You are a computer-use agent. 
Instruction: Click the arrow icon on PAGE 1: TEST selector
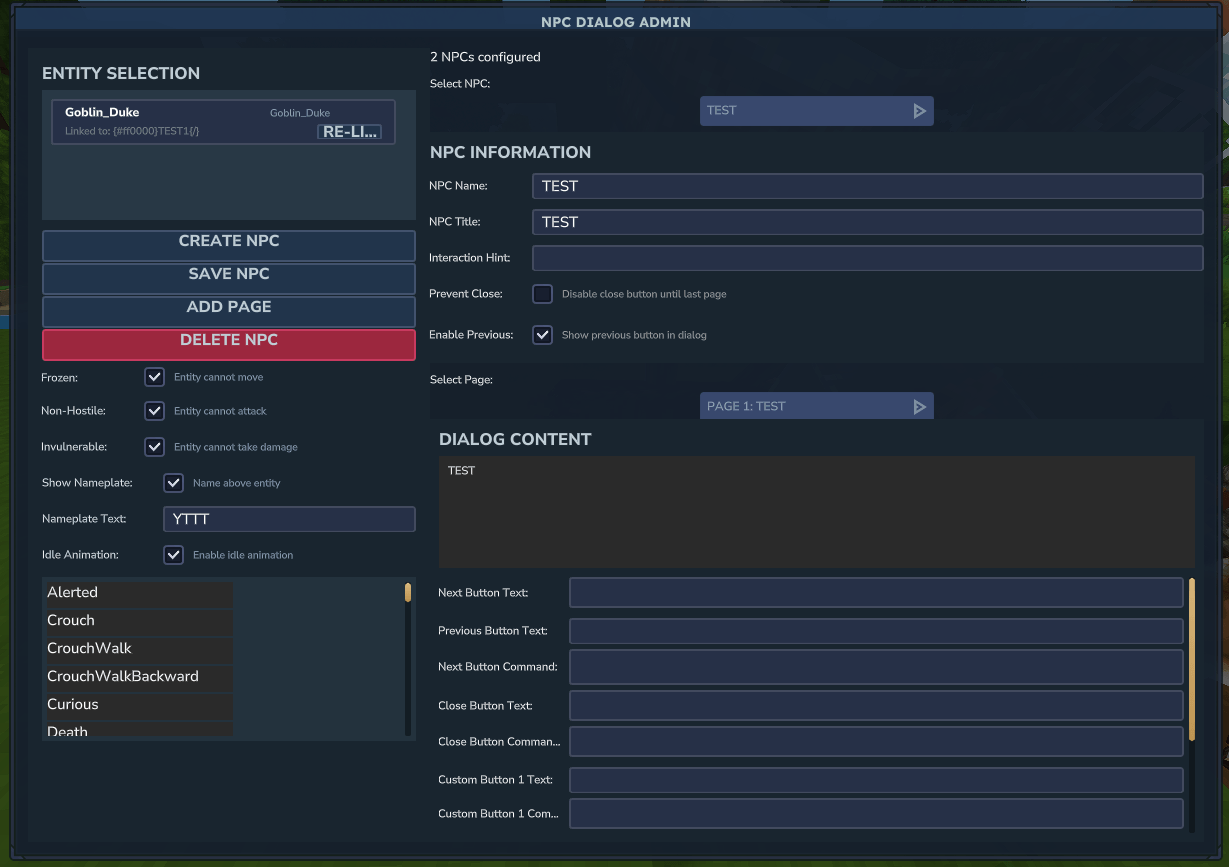[x=919, y=407]
